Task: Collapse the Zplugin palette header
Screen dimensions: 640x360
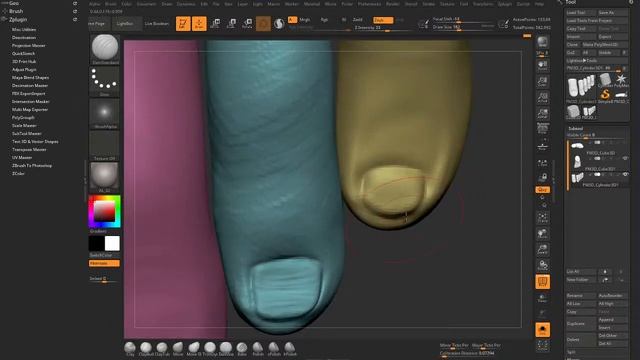Action: 18,19
